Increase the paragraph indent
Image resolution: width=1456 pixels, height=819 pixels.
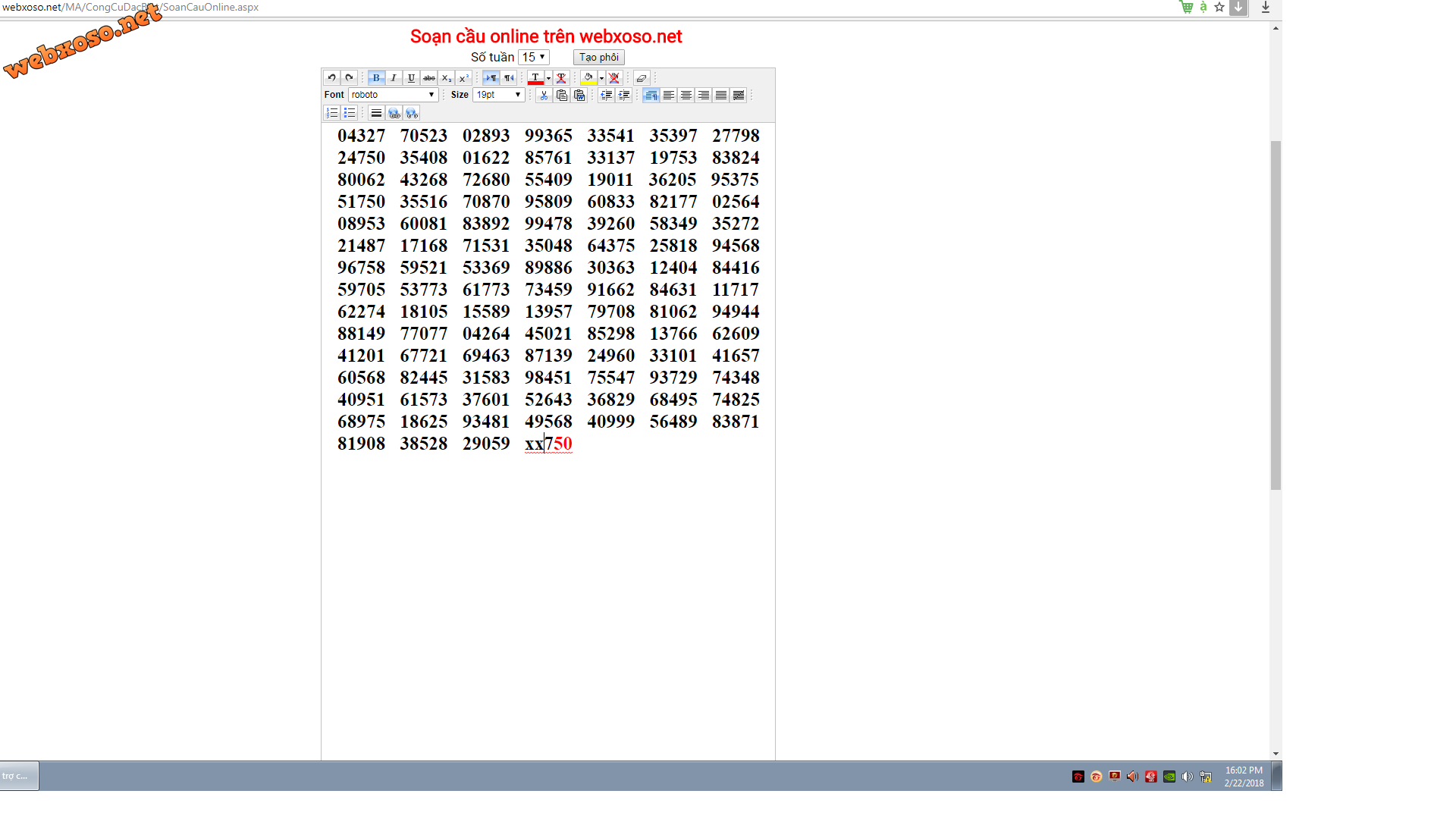pyautogui.click(x=623, y=96)
